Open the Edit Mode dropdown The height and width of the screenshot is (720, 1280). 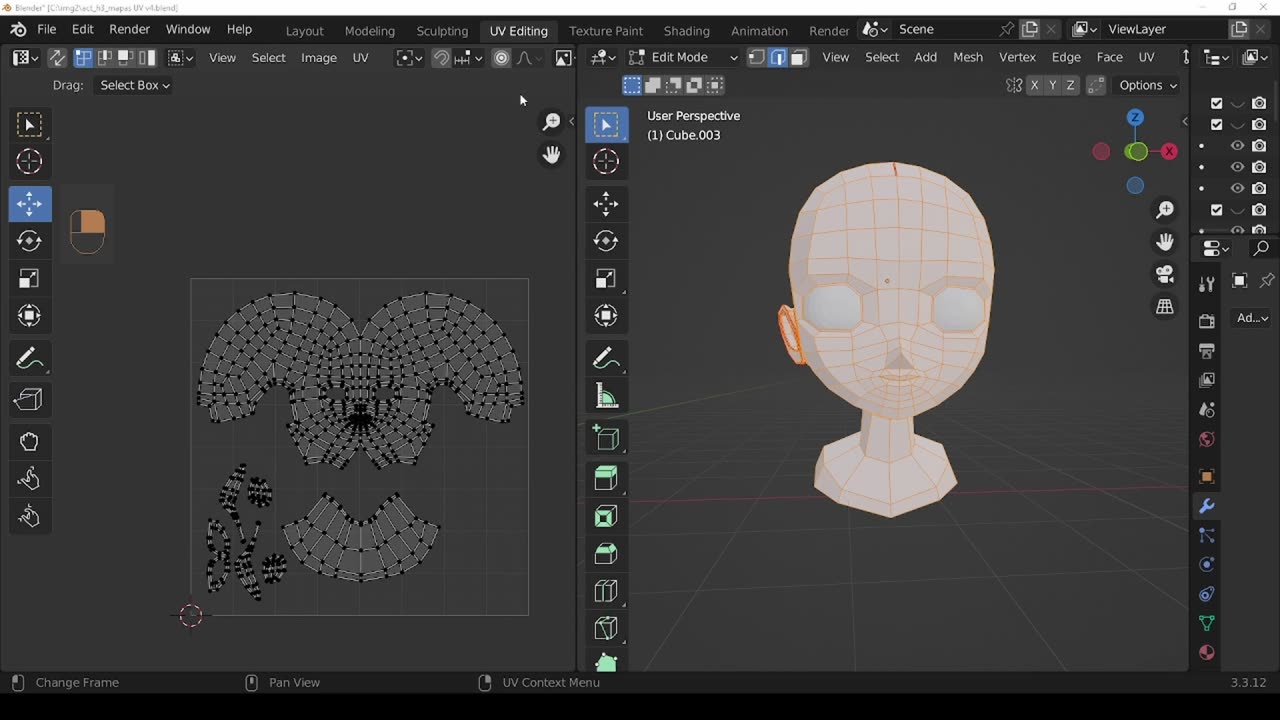(683, 57)
